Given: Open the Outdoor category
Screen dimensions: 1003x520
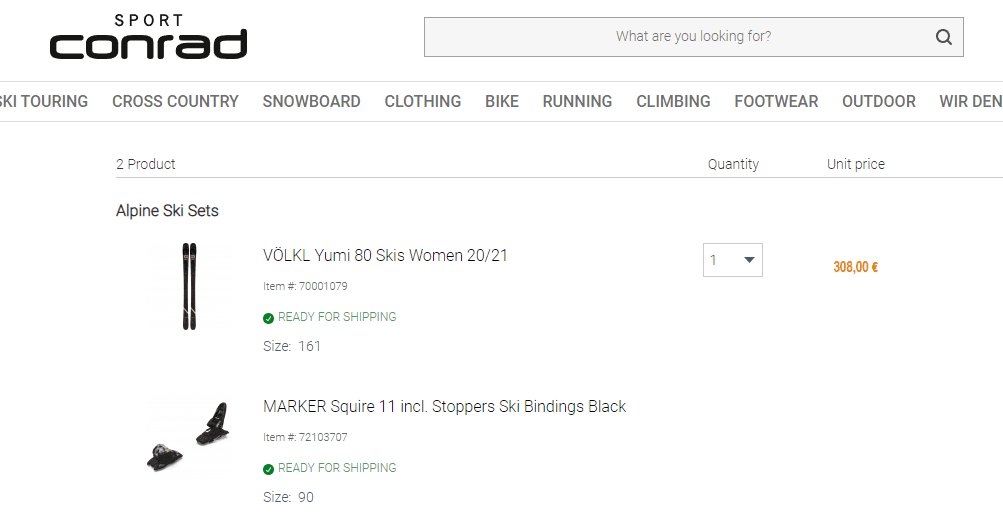Looking at the screenshot, I should coord(878,101).
